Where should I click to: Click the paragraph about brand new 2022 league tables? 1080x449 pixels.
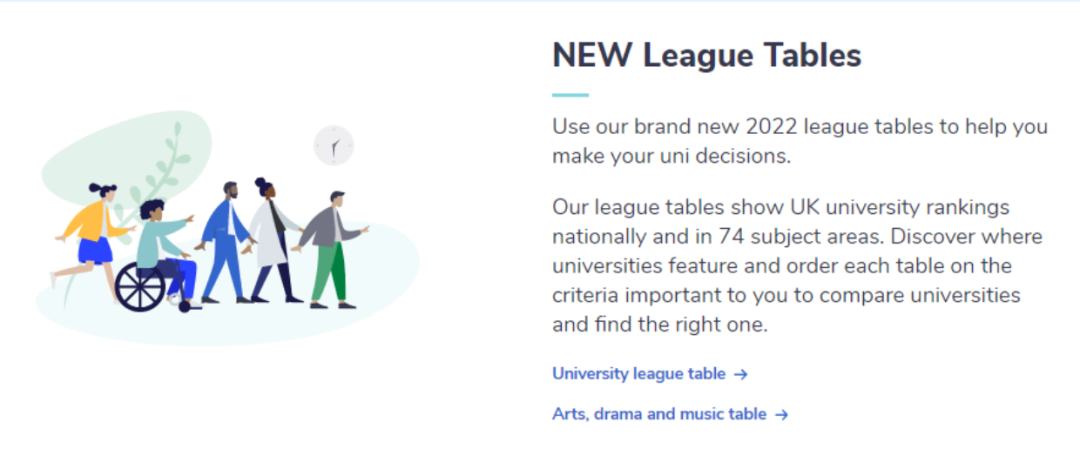tap(800, 142)
